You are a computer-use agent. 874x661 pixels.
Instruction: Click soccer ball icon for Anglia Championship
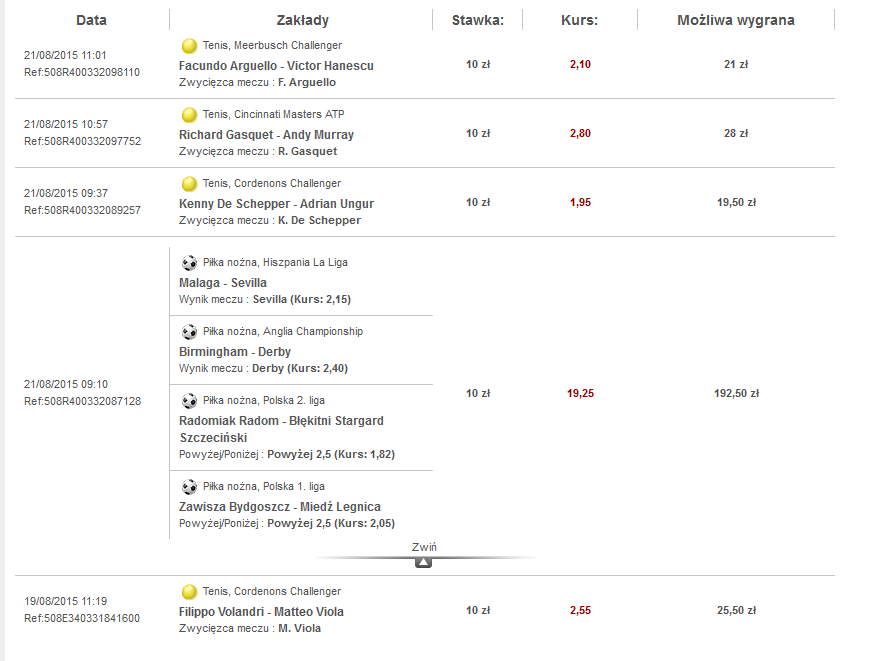189,332
